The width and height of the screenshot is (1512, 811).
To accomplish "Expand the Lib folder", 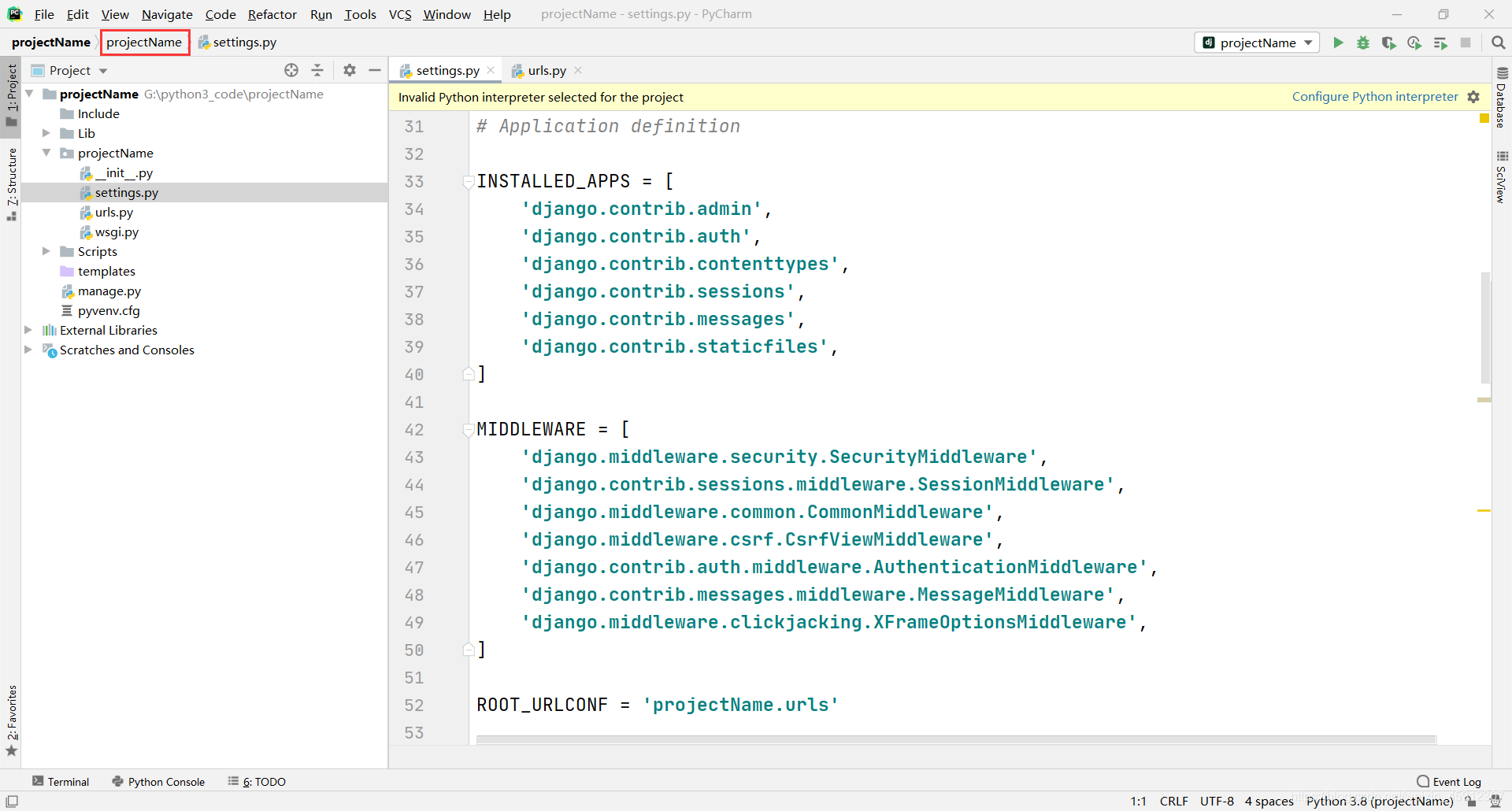I will 46,133.
